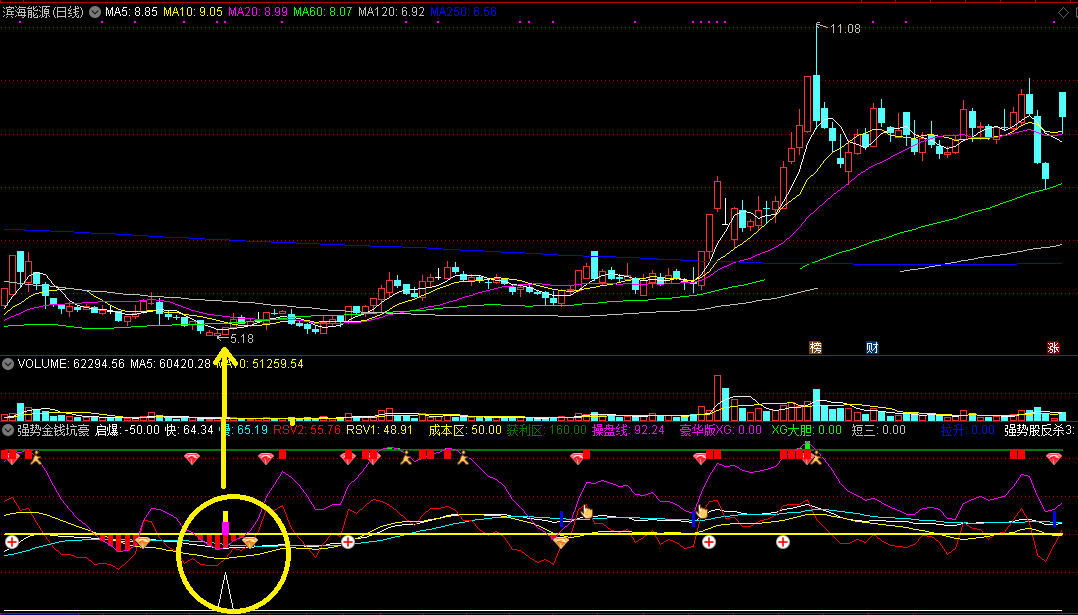The image size is (1078, 615).
Task: Select the MA10: 9.05 moving average label
Action: coord(192,12)
